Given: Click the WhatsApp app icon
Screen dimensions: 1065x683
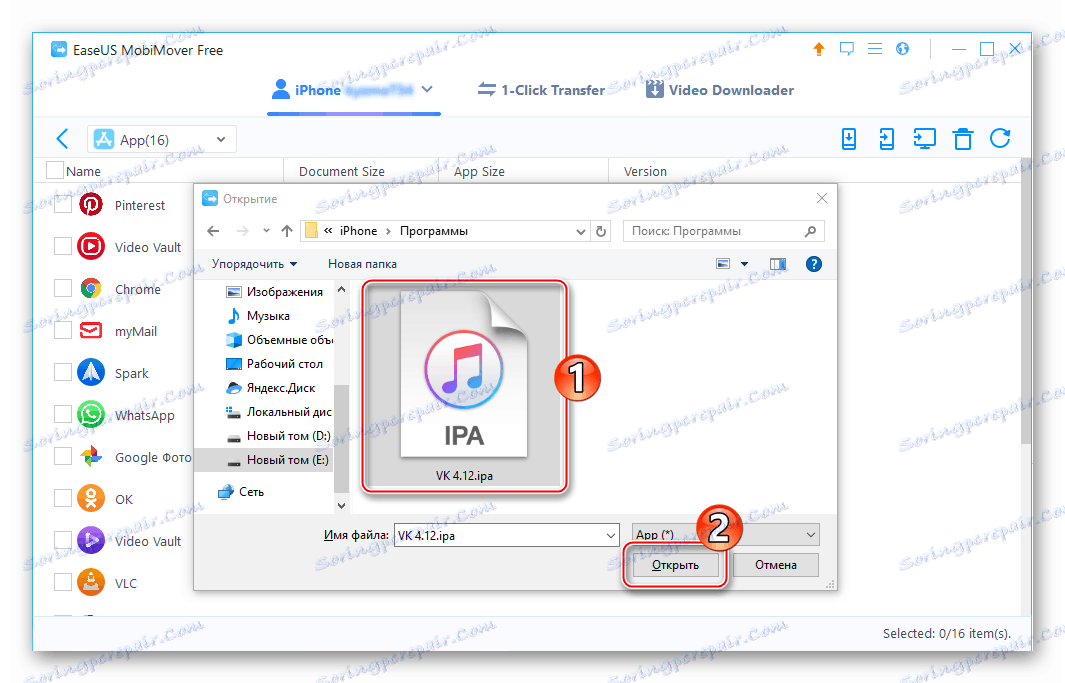Looking at the screenshot, I should (91, 414).
